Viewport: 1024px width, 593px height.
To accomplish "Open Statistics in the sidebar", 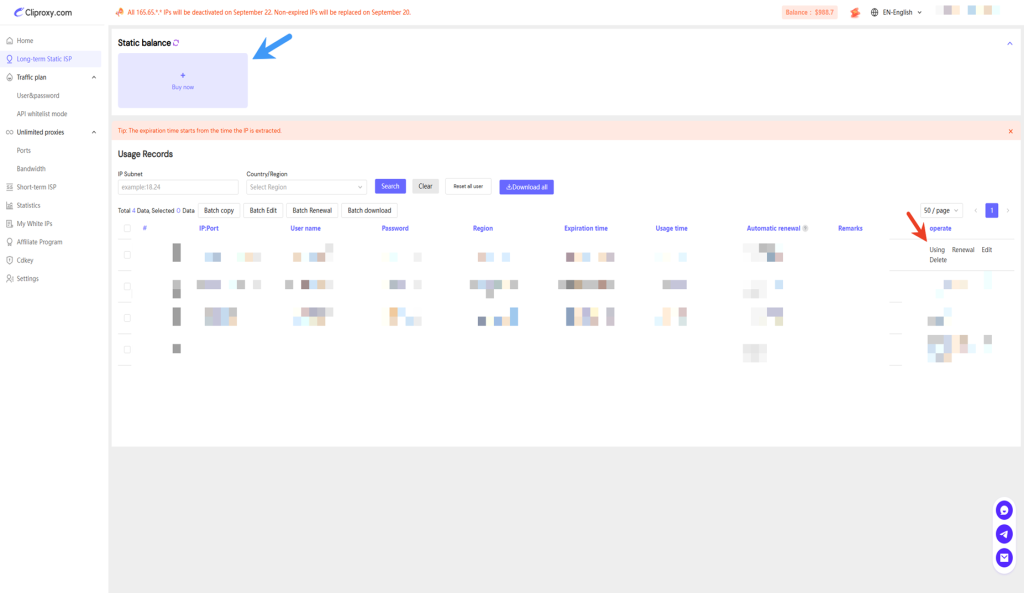I will [x=29, y=205].
